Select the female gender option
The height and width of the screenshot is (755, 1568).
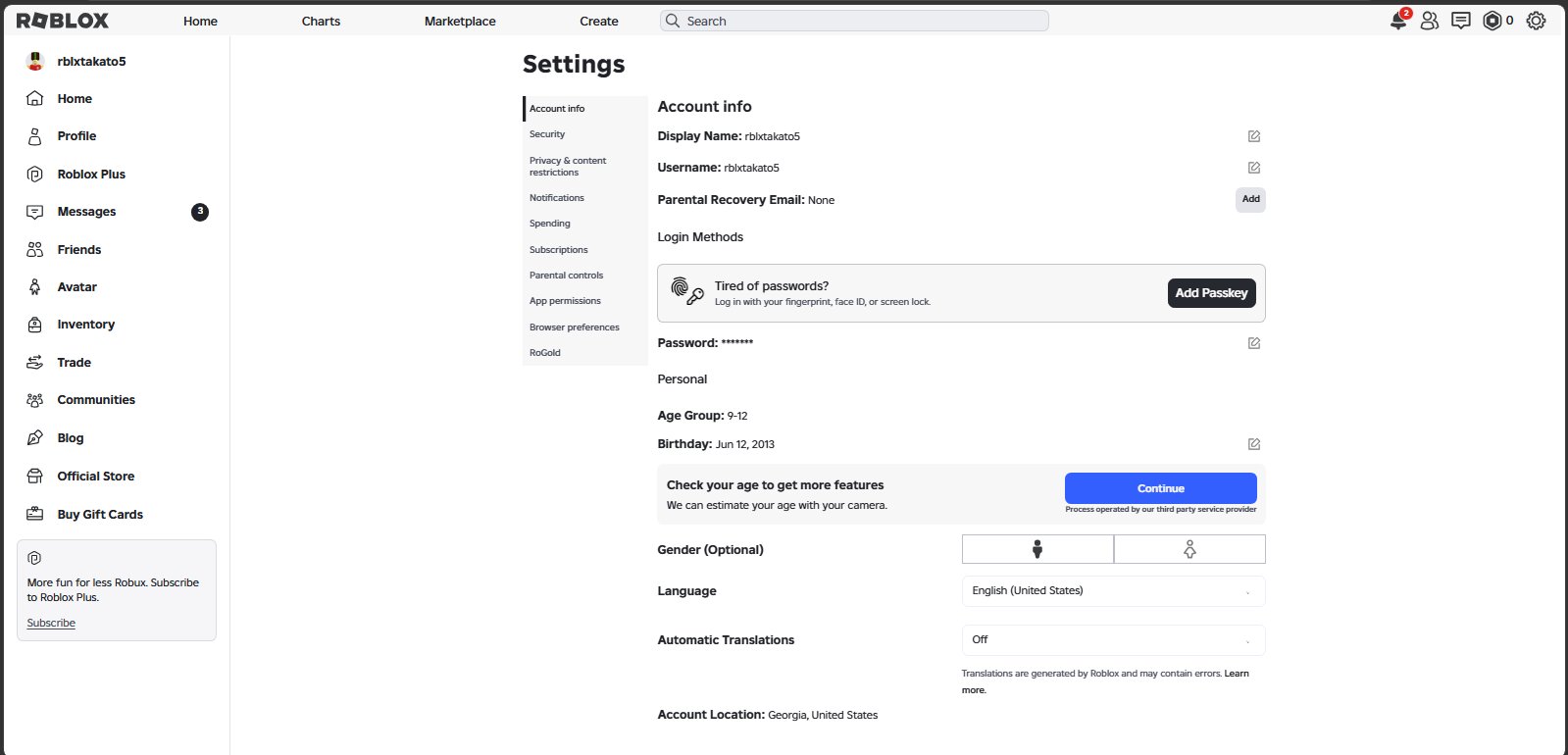1189,549
